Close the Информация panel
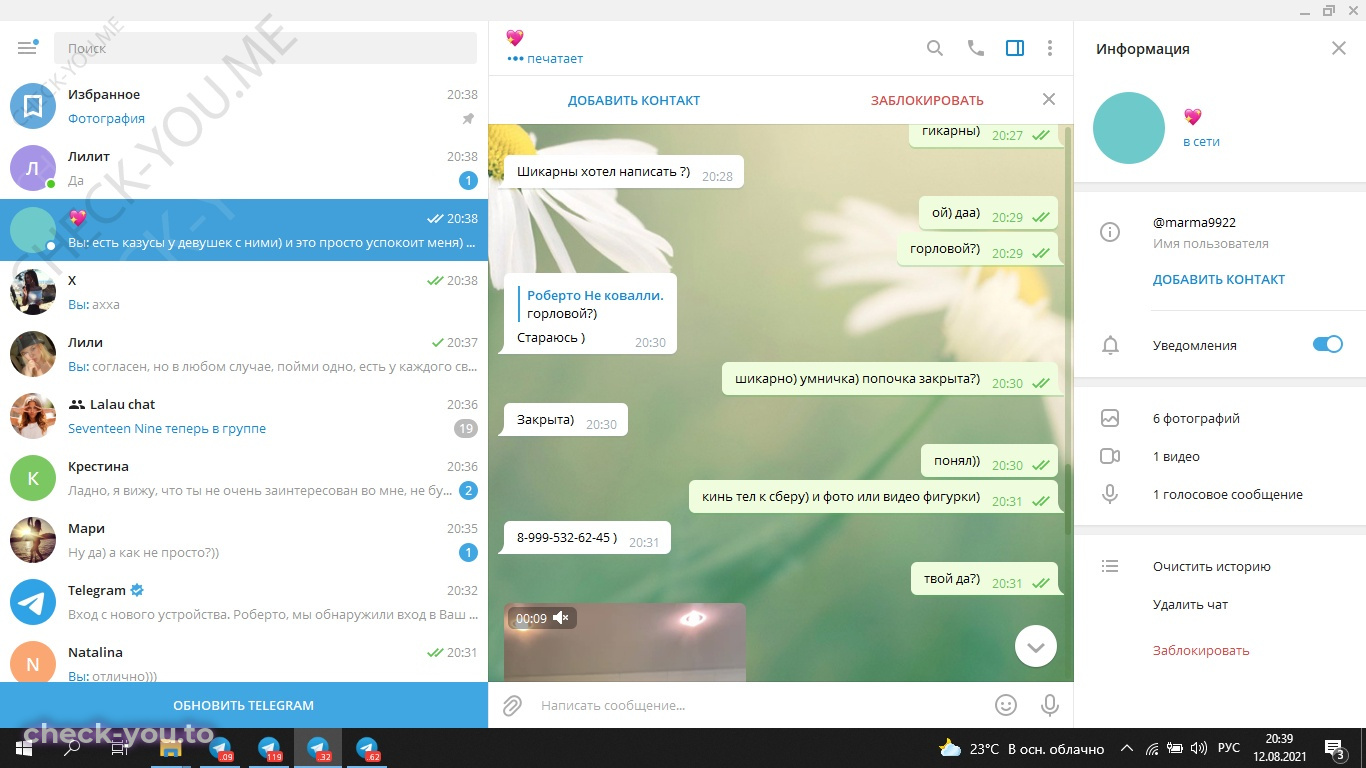Viewport: 1366px width, 768px height. (x=1339, y=48)
